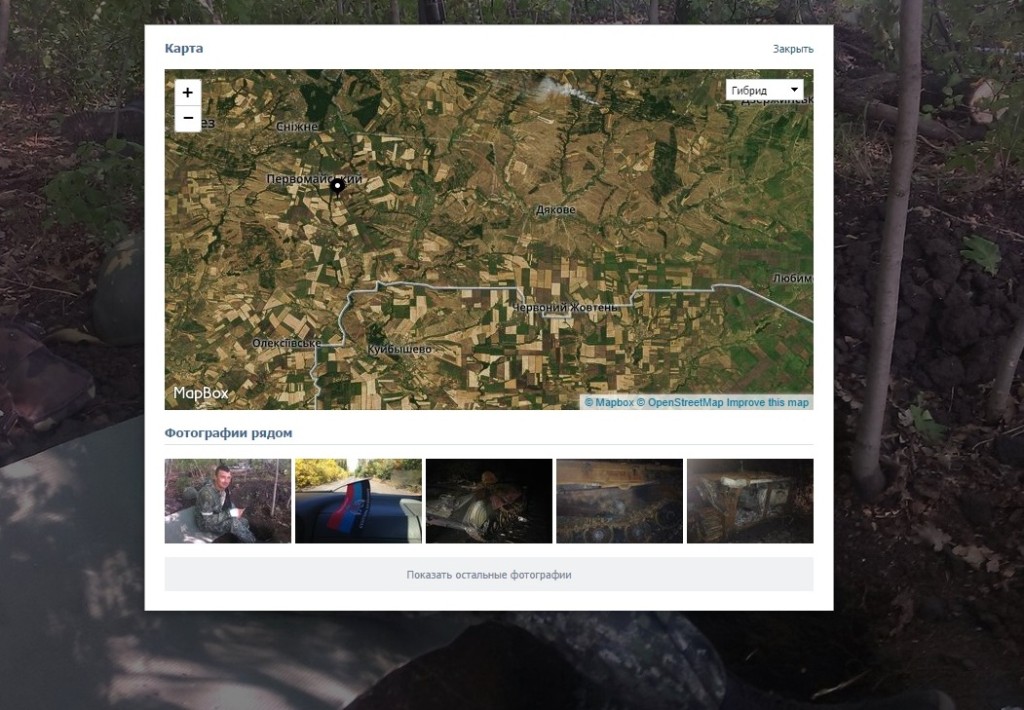Click the Олексіївське label on the map

[285, 343]
